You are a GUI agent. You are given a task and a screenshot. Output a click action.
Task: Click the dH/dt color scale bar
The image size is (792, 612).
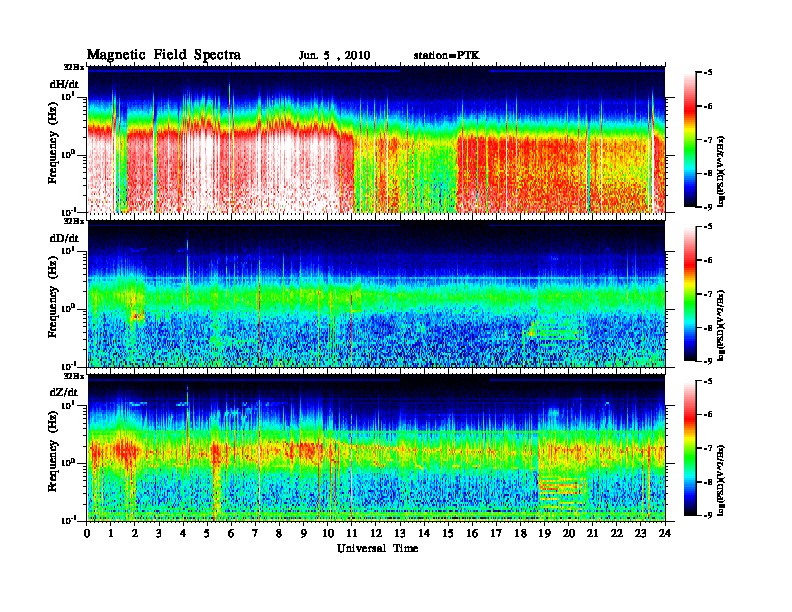pyautogui.click(x=690, y=139)
